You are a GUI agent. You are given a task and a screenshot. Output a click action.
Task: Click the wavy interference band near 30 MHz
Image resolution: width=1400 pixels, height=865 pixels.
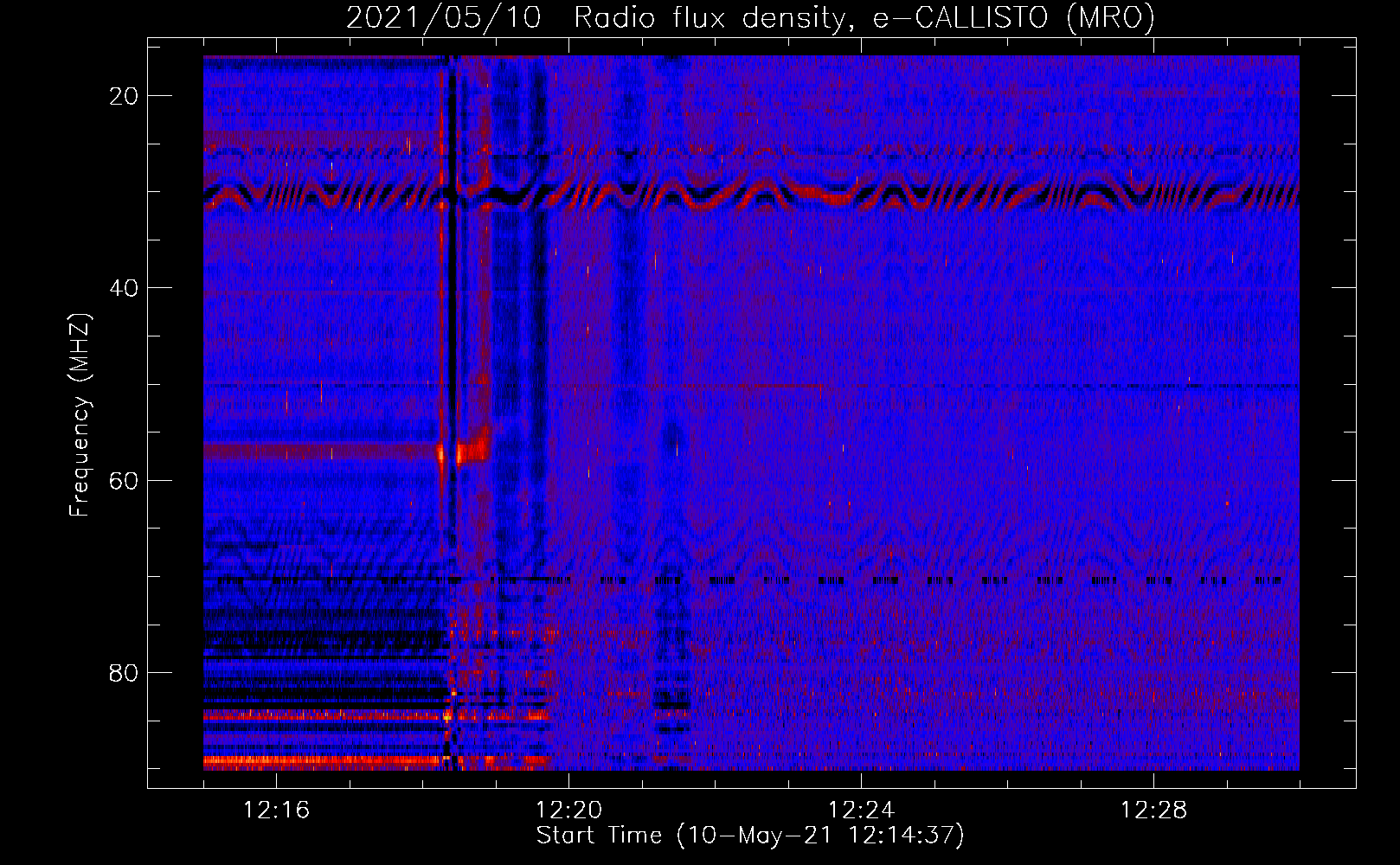point(751,196)
